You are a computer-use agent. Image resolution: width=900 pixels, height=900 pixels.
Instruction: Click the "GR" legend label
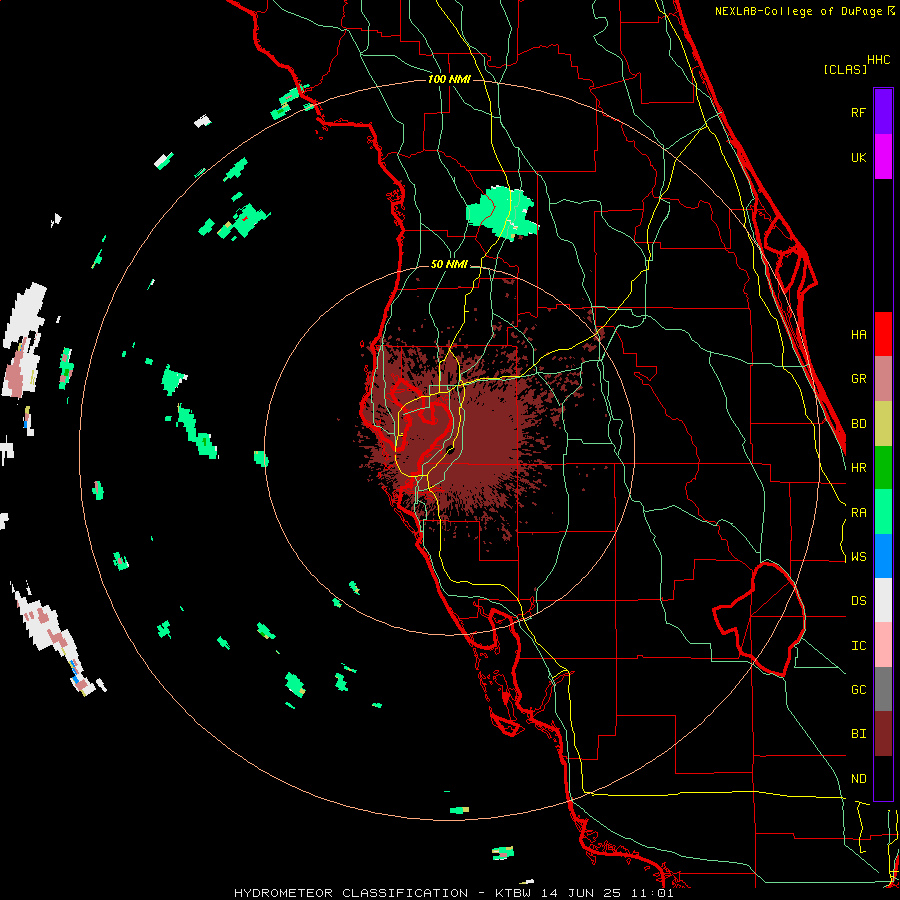858,379
